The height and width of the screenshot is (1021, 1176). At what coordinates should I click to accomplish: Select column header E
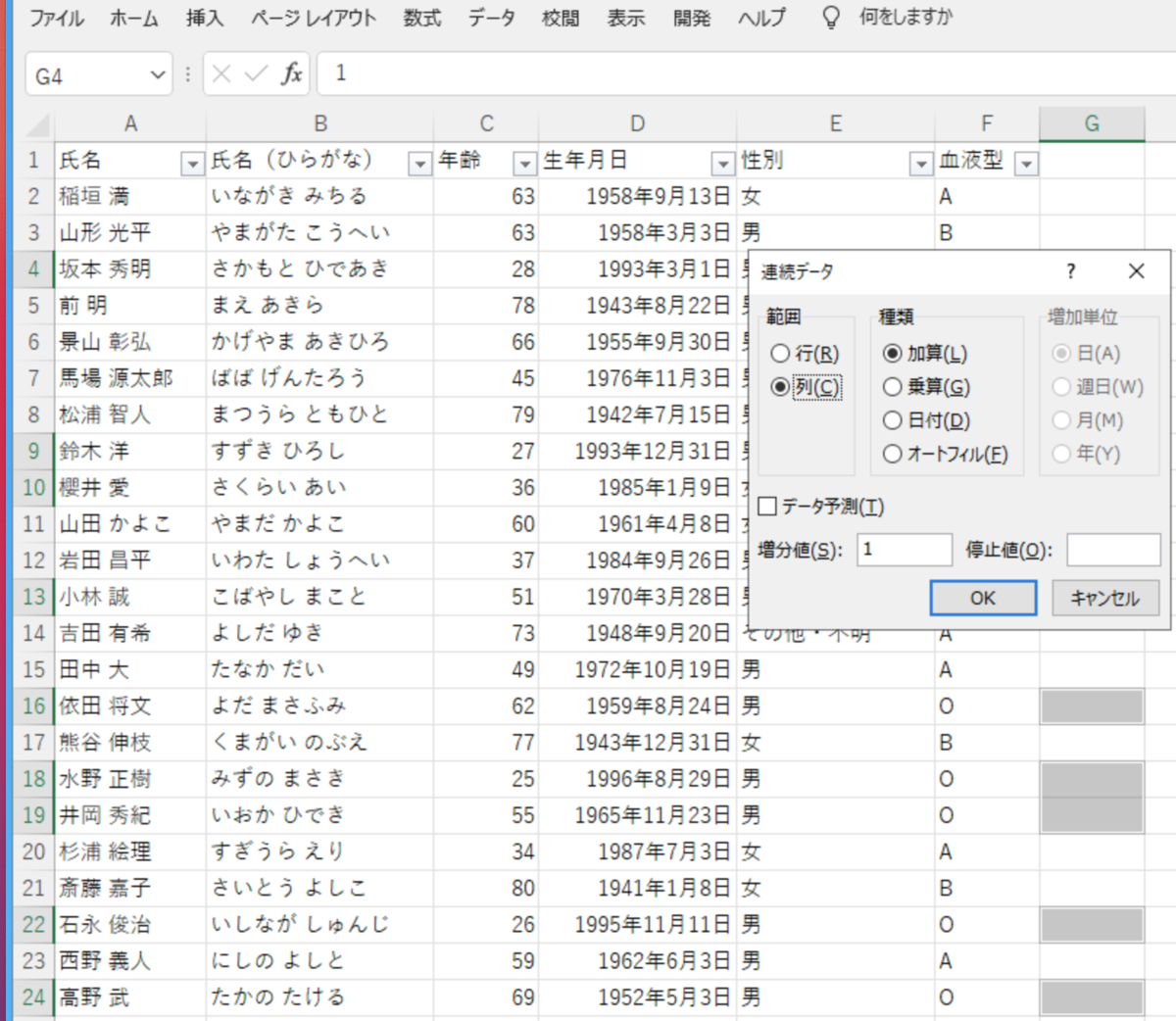835,124
